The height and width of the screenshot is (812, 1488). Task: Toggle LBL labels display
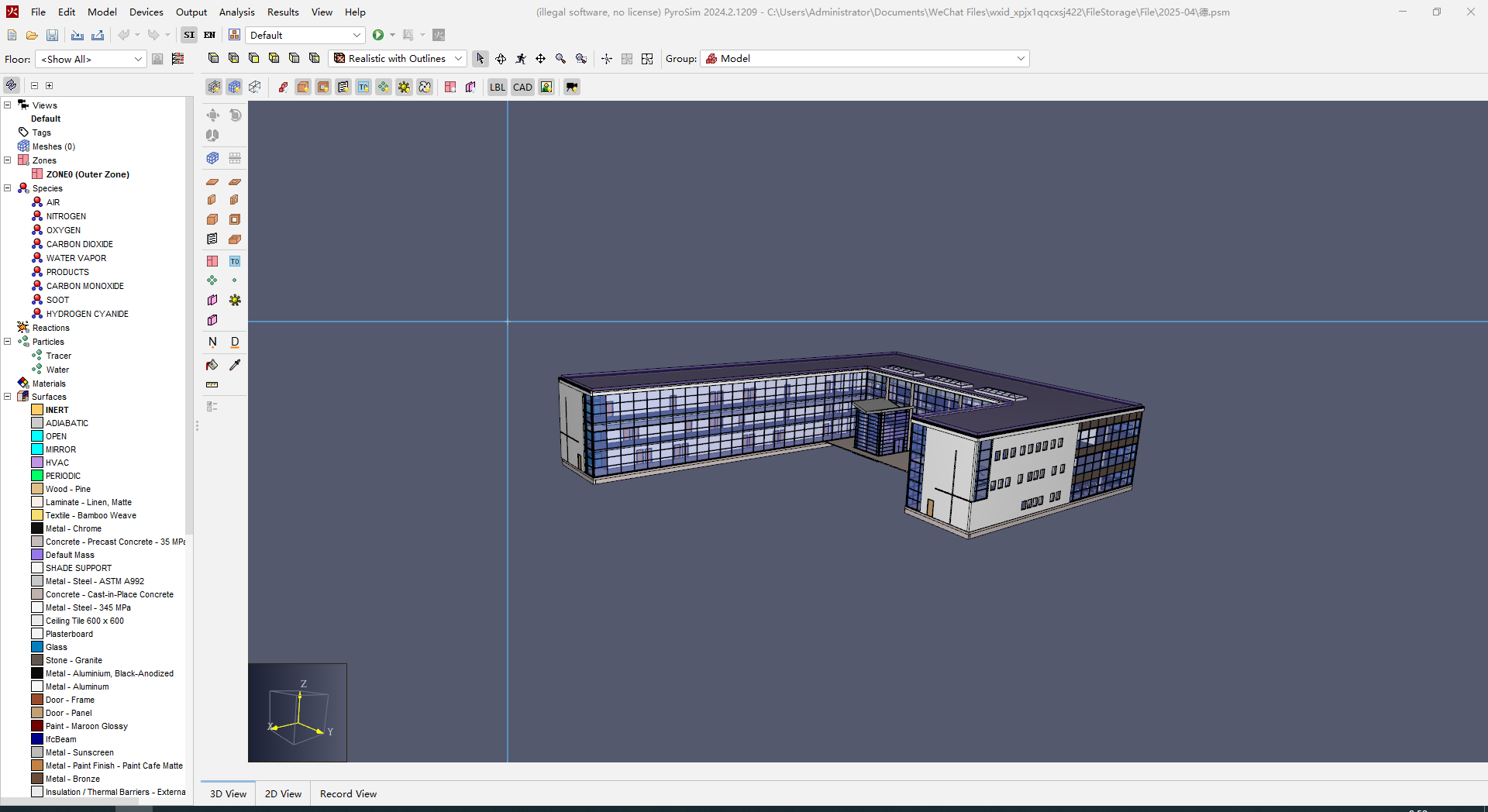point(498,87)
